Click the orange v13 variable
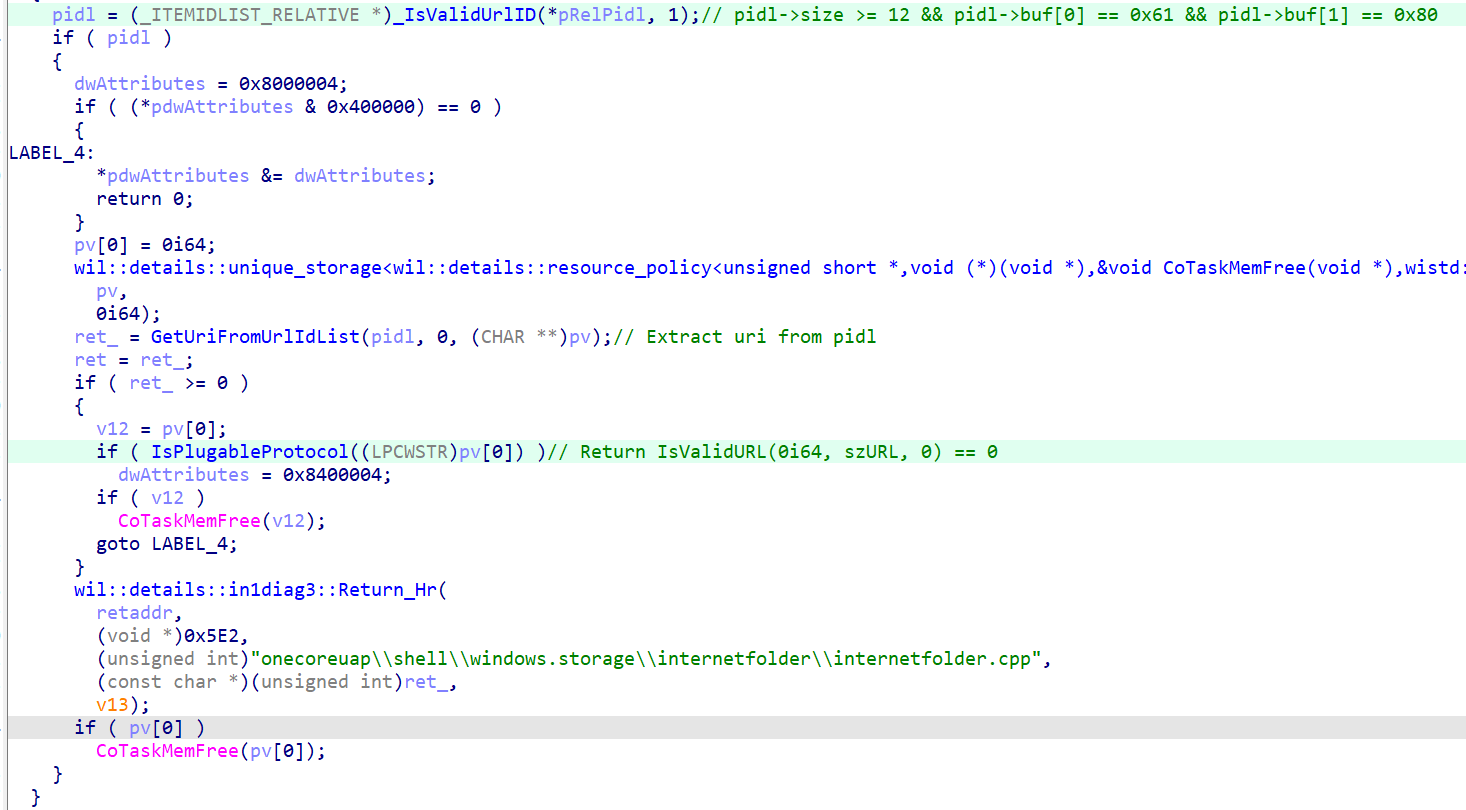The width and height of the screenshot is (1466, 810). click(x=112, y=705)
